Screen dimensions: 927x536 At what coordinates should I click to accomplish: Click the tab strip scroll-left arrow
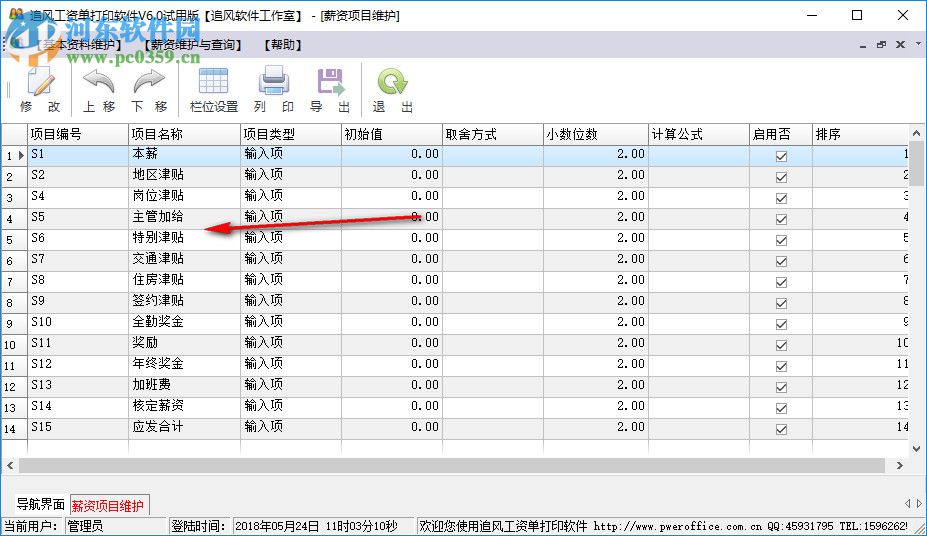907,503
